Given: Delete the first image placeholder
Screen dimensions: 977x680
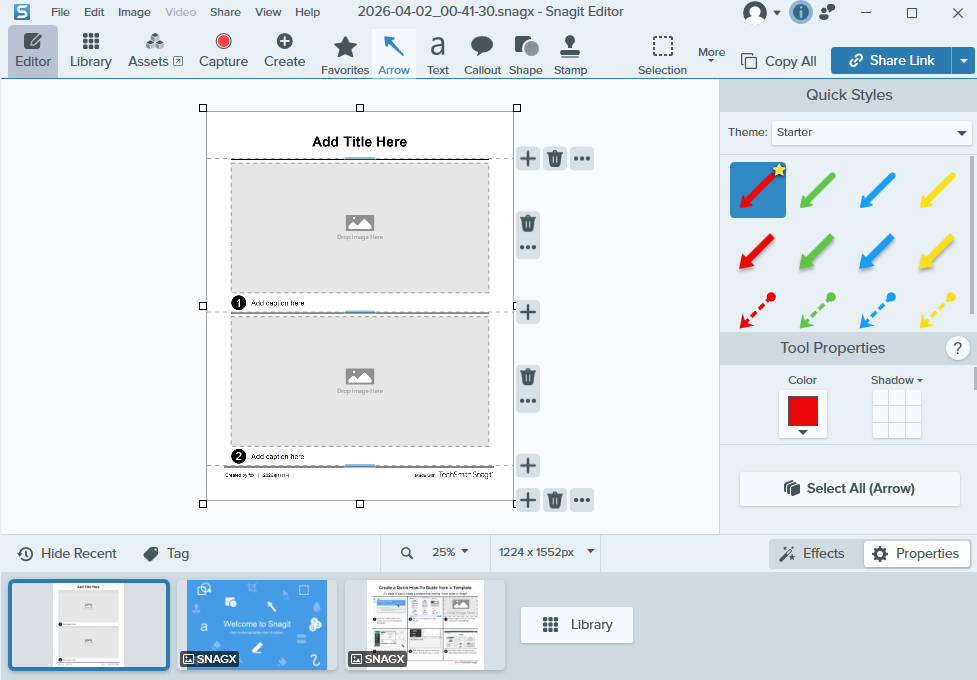Looking at the screenshot, I should point(528,223).
